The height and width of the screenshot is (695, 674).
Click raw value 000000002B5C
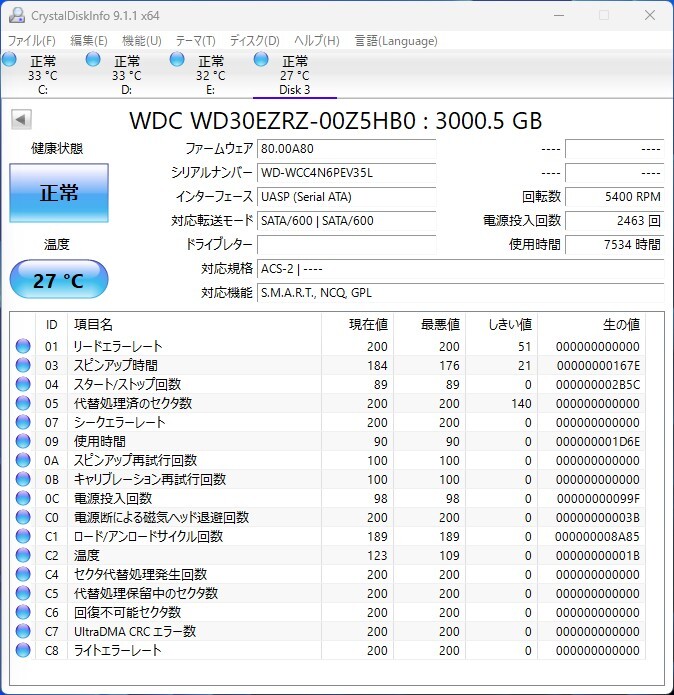pyautogui.click(x=598, y=384)
